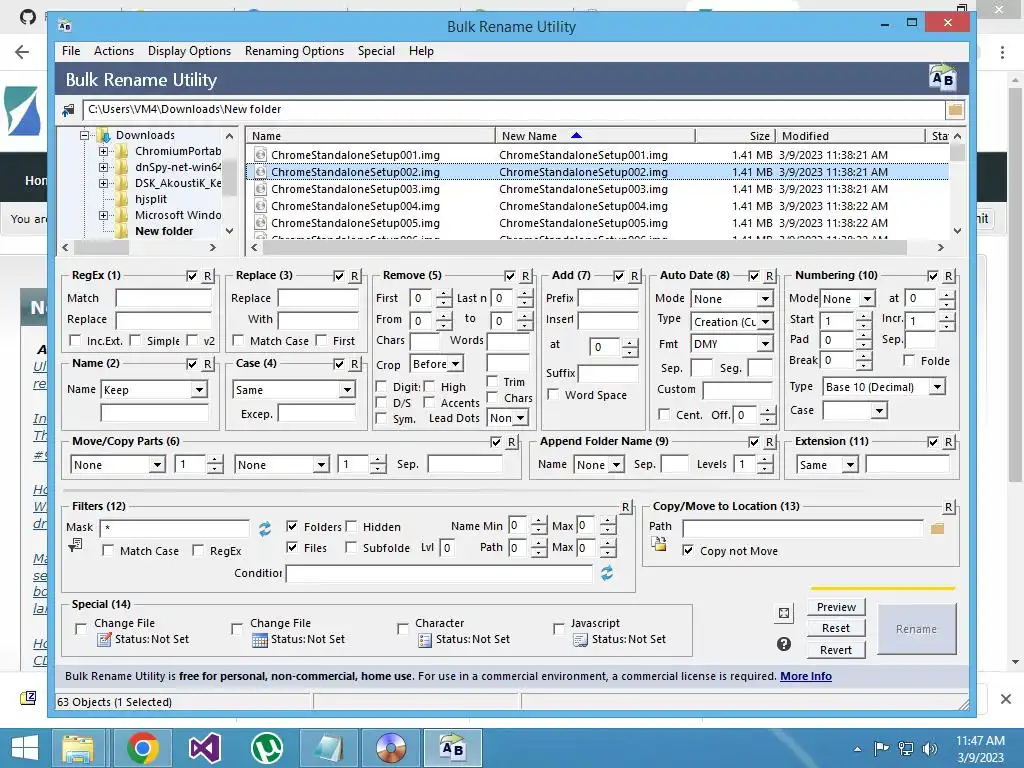Open the Extension dropdown showing Same
This screenshot has width=1024, height=768.
827,464
